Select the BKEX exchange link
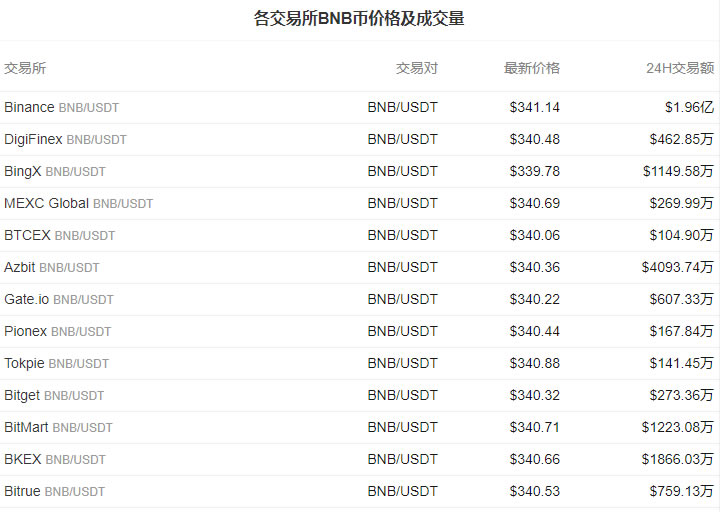The width and height of the screenshot is (720, 512). pos(23,459)
